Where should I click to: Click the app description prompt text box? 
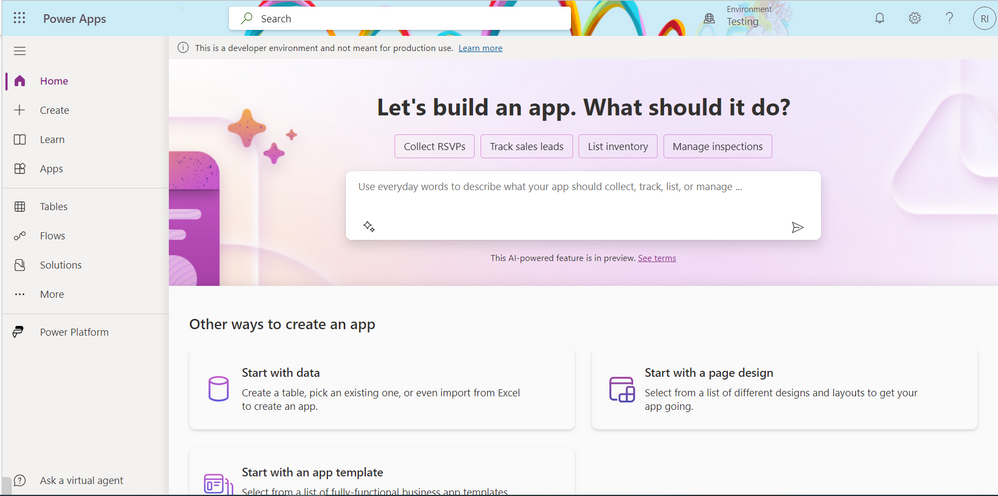pos(583,206)
